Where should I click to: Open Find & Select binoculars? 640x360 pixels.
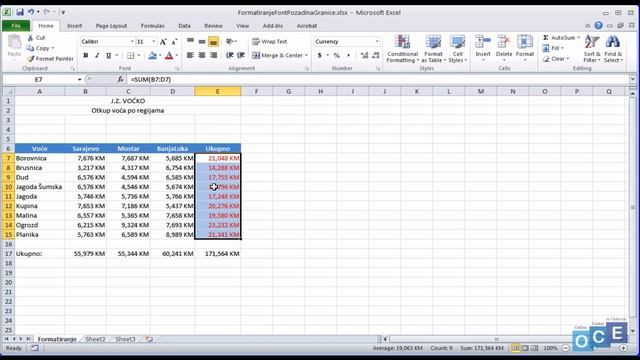(613, 49)
